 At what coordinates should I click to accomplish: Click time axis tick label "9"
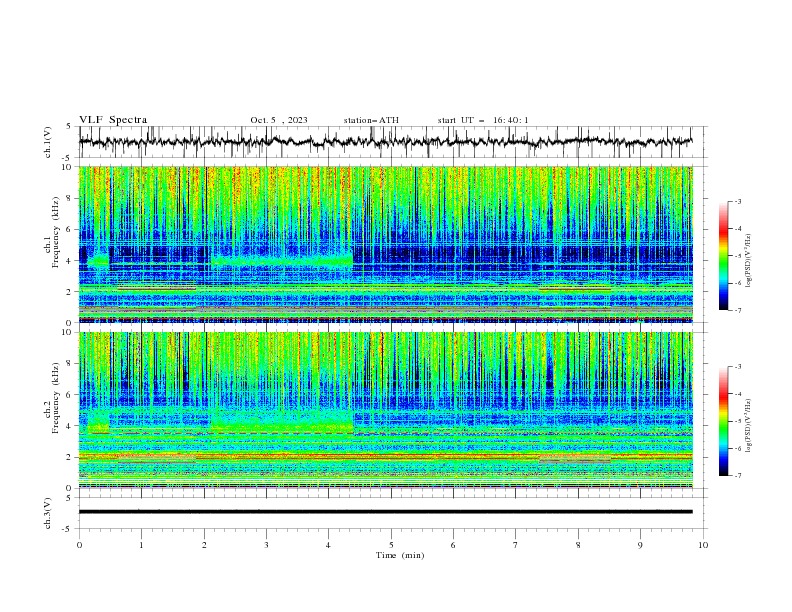640,545
